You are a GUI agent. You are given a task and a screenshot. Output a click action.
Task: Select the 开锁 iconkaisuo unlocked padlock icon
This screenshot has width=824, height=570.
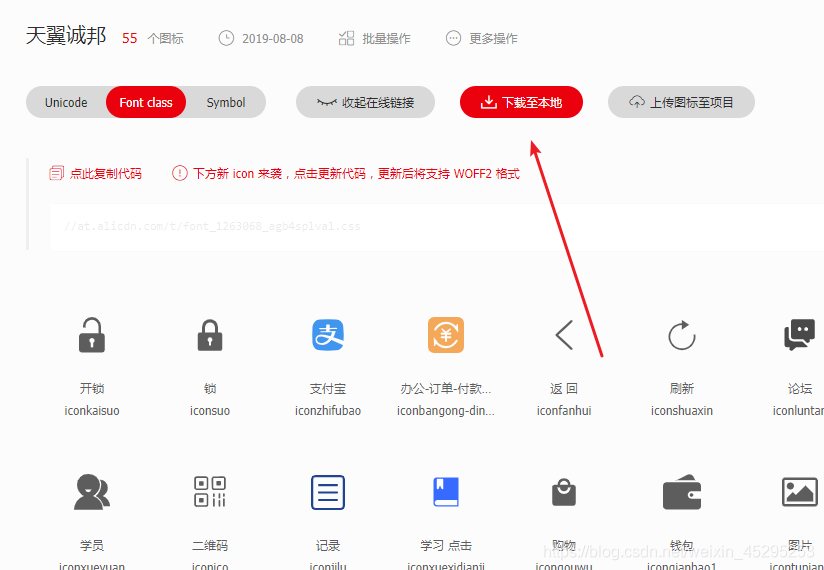click(x=92, y=335)
